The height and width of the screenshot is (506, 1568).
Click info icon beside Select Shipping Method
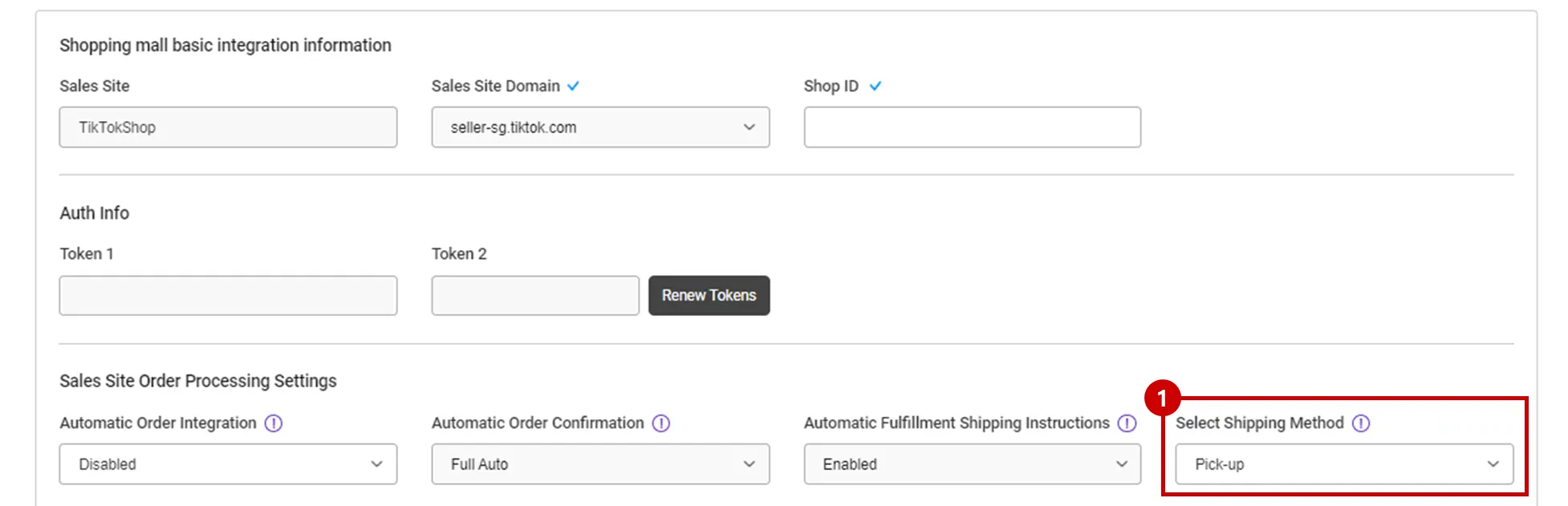point(1361,423)
